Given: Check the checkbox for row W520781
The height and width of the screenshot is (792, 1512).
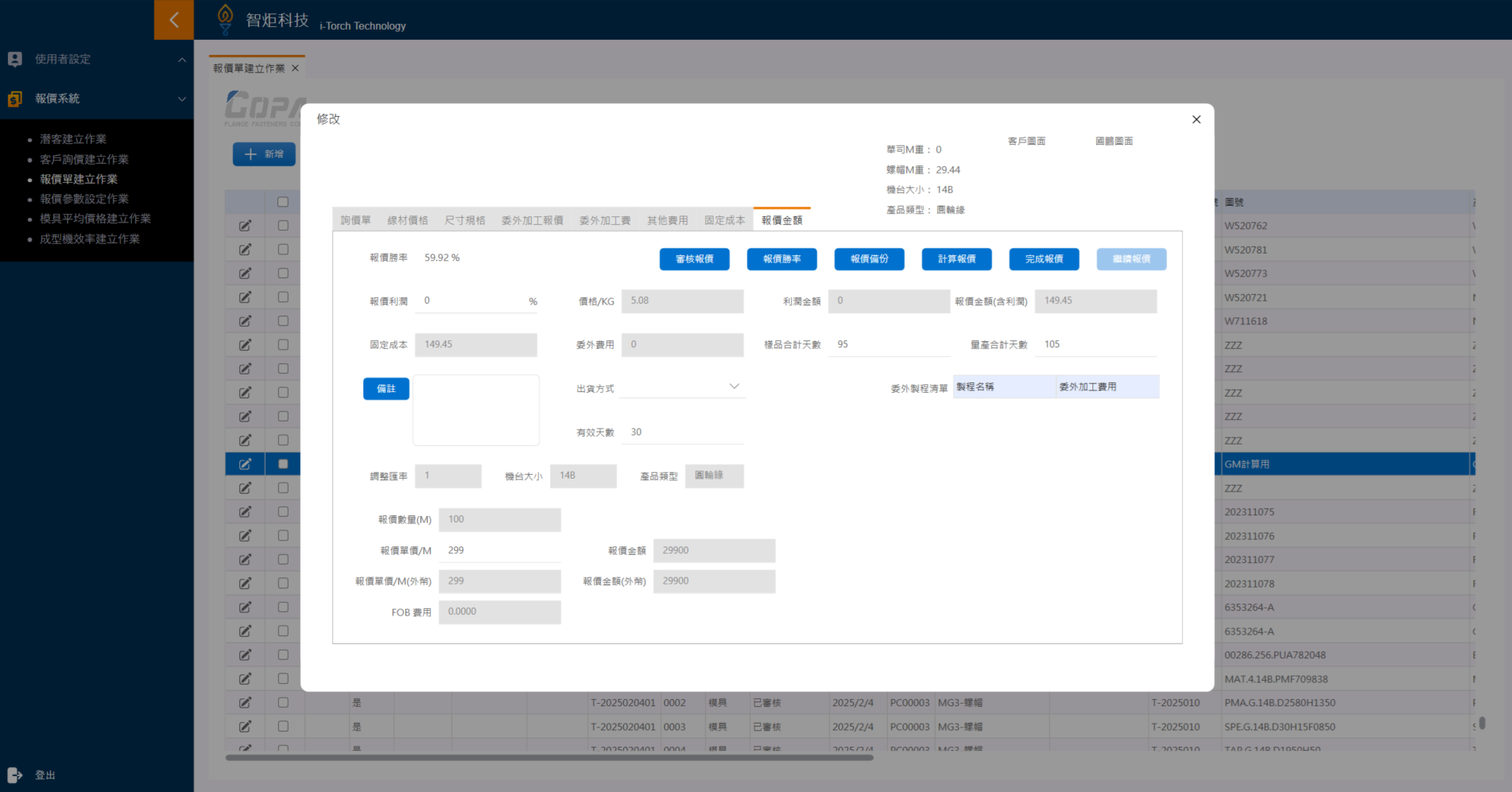Looking at the screenshot, I should click(282, 250).
